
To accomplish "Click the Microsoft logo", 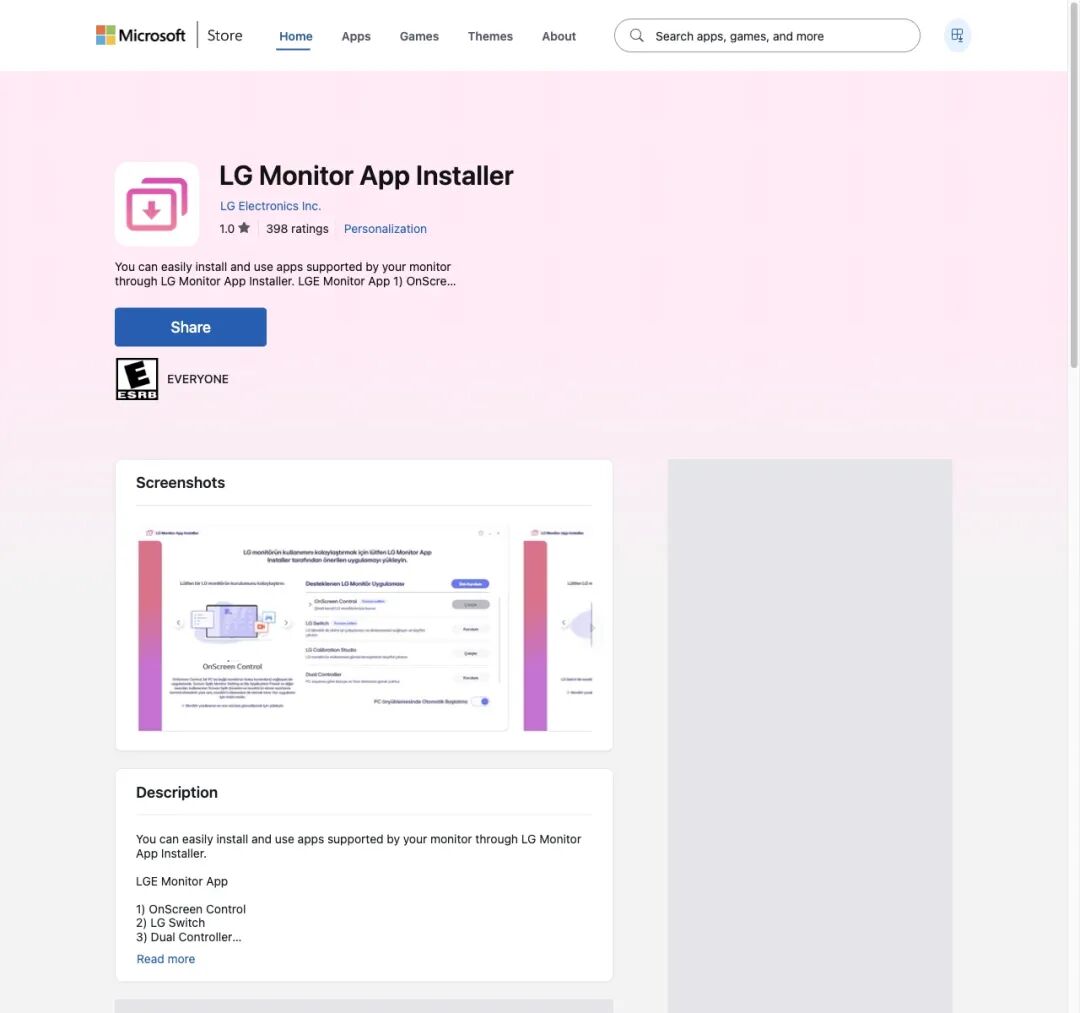I will pos(141,35).
